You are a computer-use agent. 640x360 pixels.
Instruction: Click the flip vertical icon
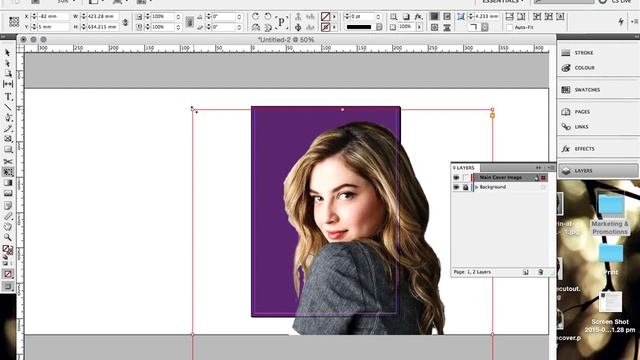click(268, 27)
